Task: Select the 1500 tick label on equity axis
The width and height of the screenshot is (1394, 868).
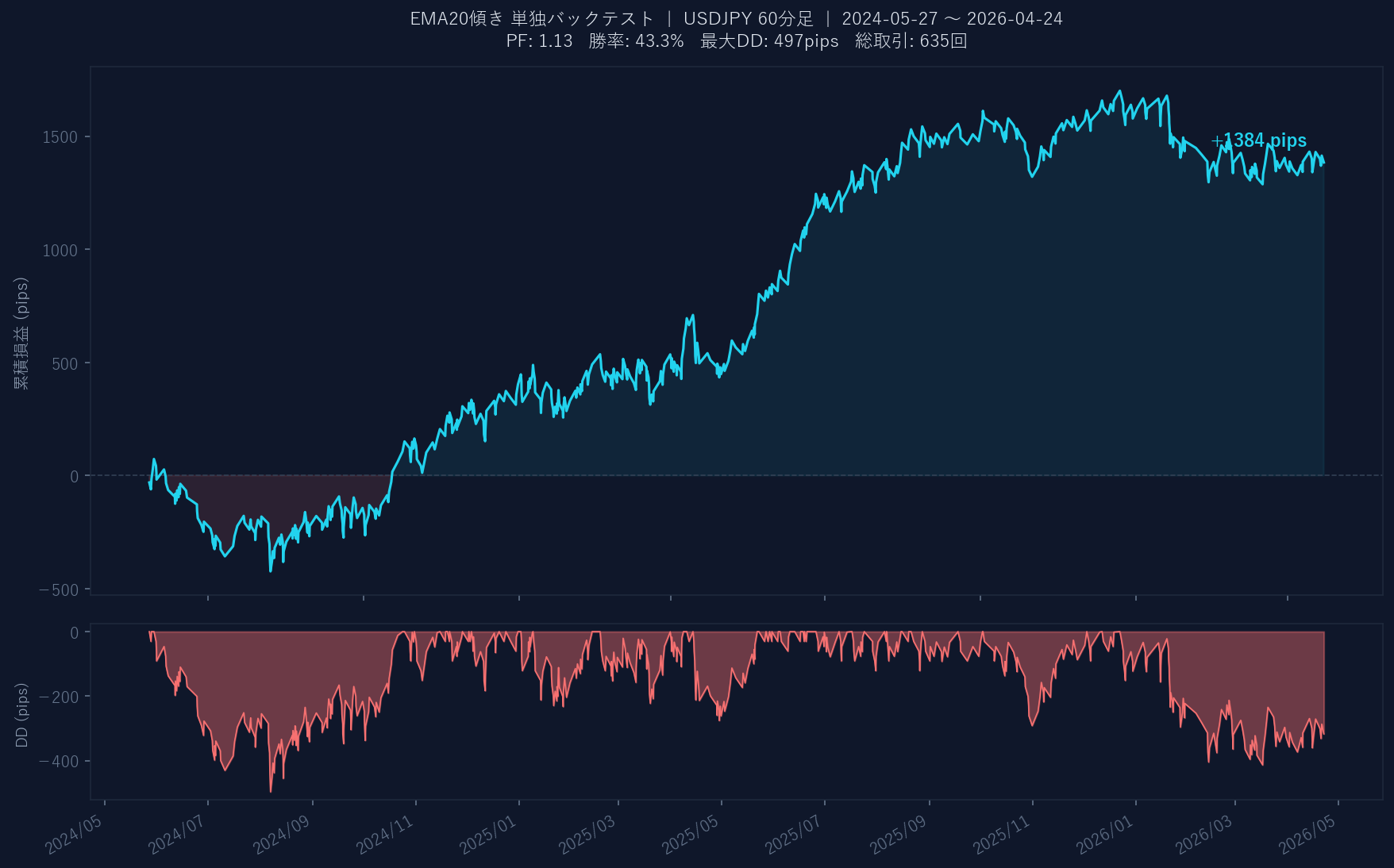Action: 60,137
